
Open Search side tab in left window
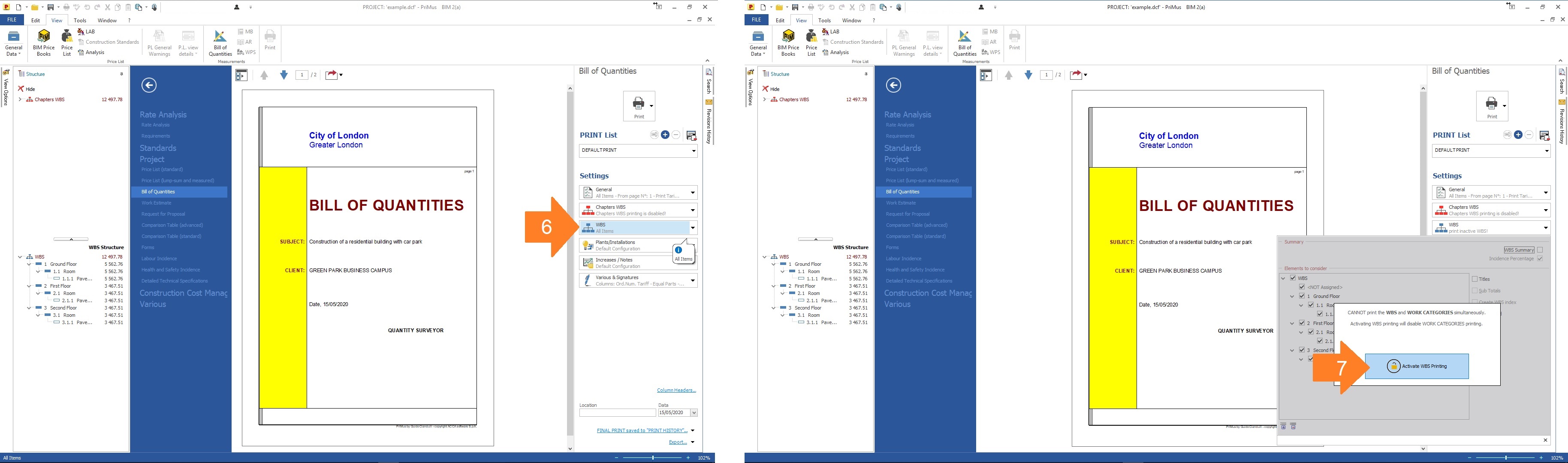pyautogui.click(x=709, y=81)
